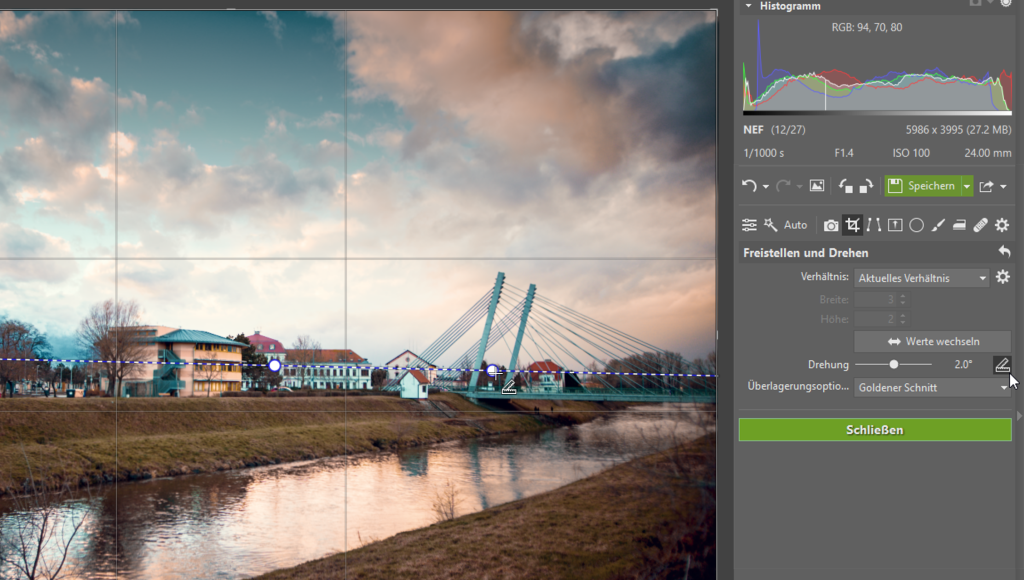Click the Drehung rotation slider handle
This screenshot has width=1024, height=580.
[x=894, y=365]
